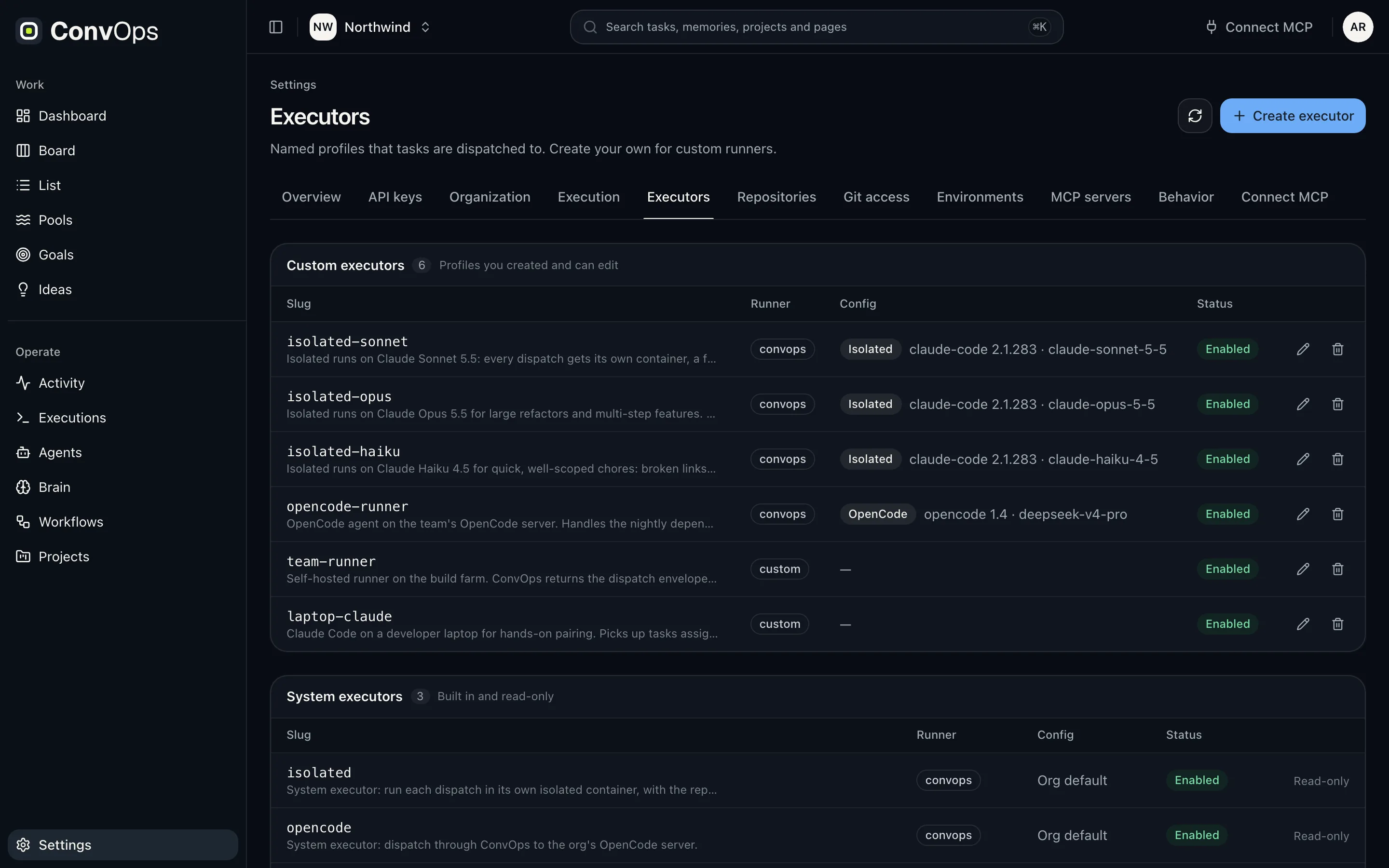Open Brain in the sidebar
The width and height of the screenshot is (1389, 868).
[123, 488]
